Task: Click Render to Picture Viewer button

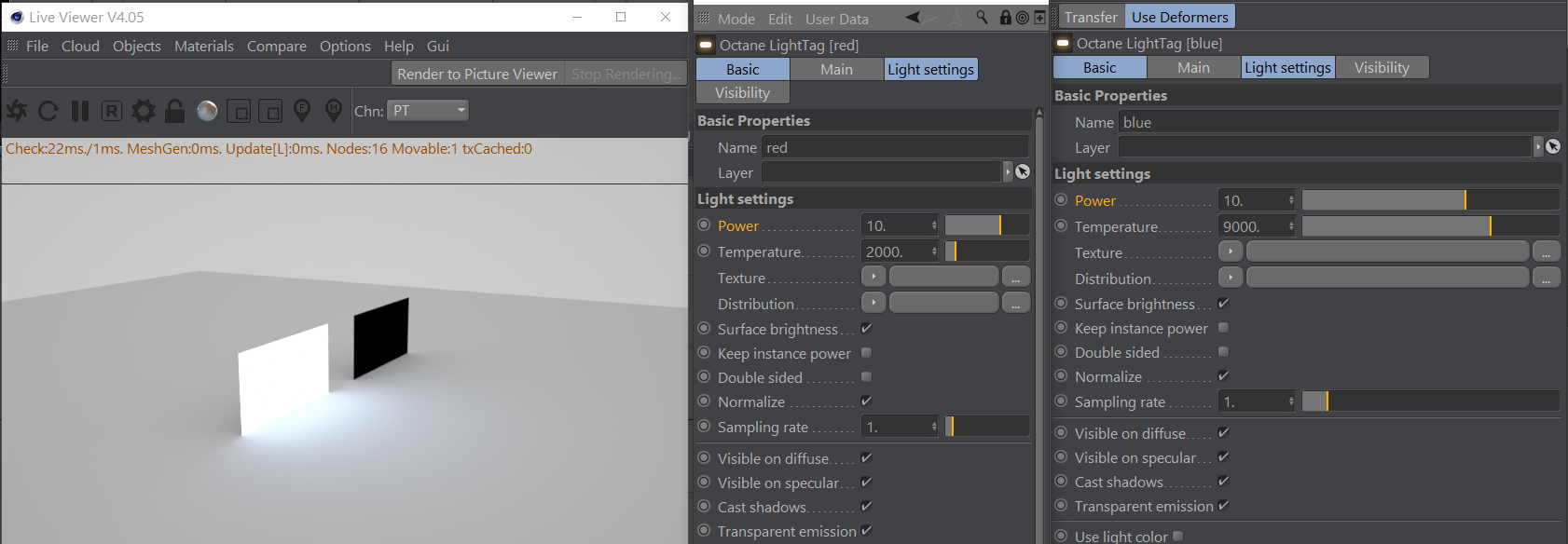Action: 476,74
